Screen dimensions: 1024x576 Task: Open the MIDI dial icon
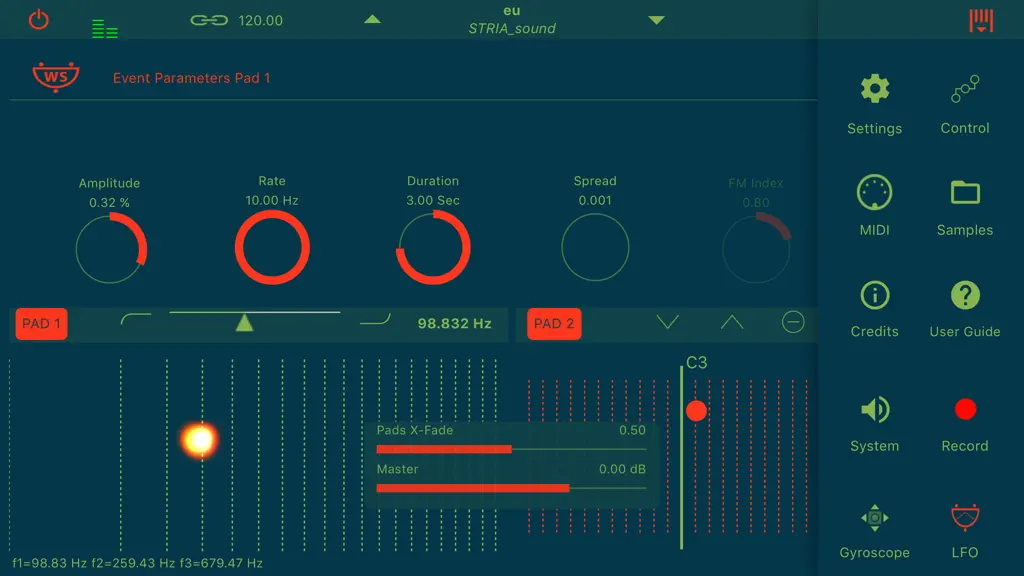[874, 192]
